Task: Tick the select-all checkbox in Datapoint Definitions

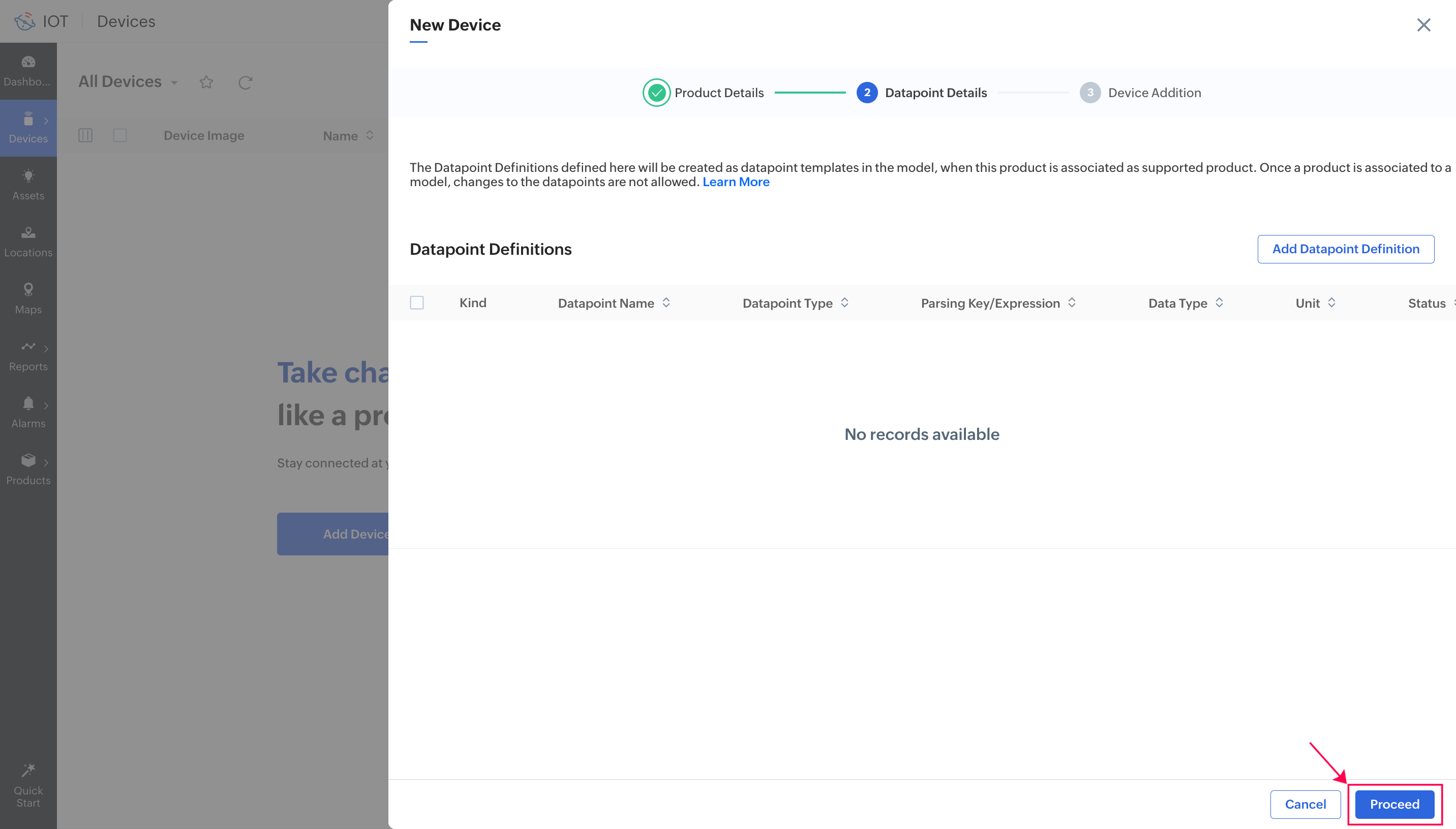Action: (x=417, y=303)
